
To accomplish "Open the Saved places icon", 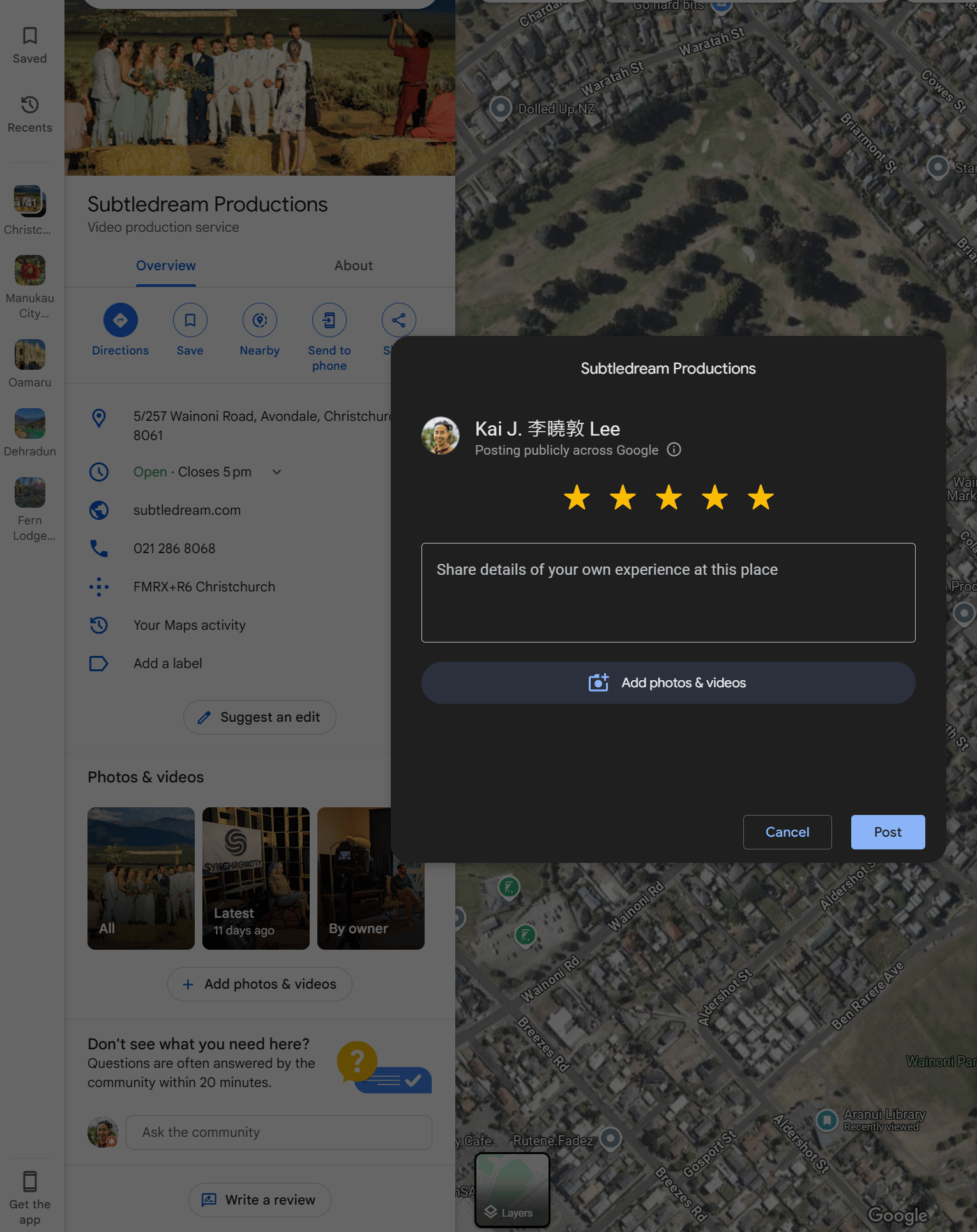I will click(x=29, y=36).
